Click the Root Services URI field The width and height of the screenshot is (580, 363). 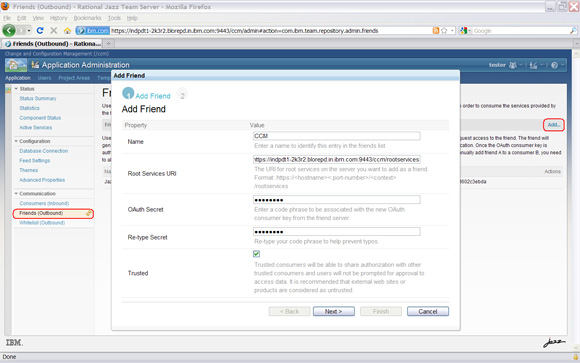click(337, 159)
